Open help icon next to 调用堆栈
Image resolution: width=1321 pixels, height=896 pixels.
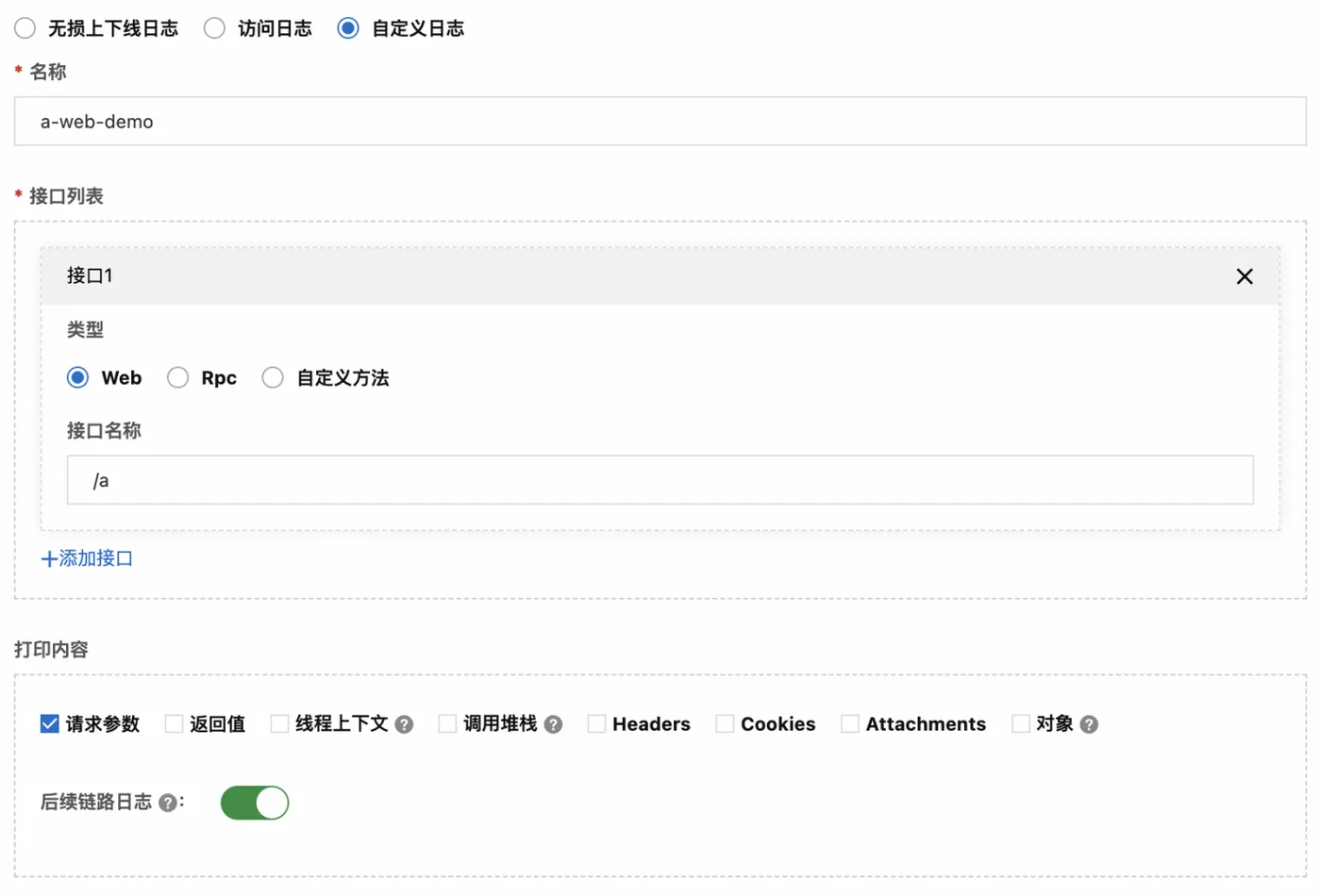point(553,724)
